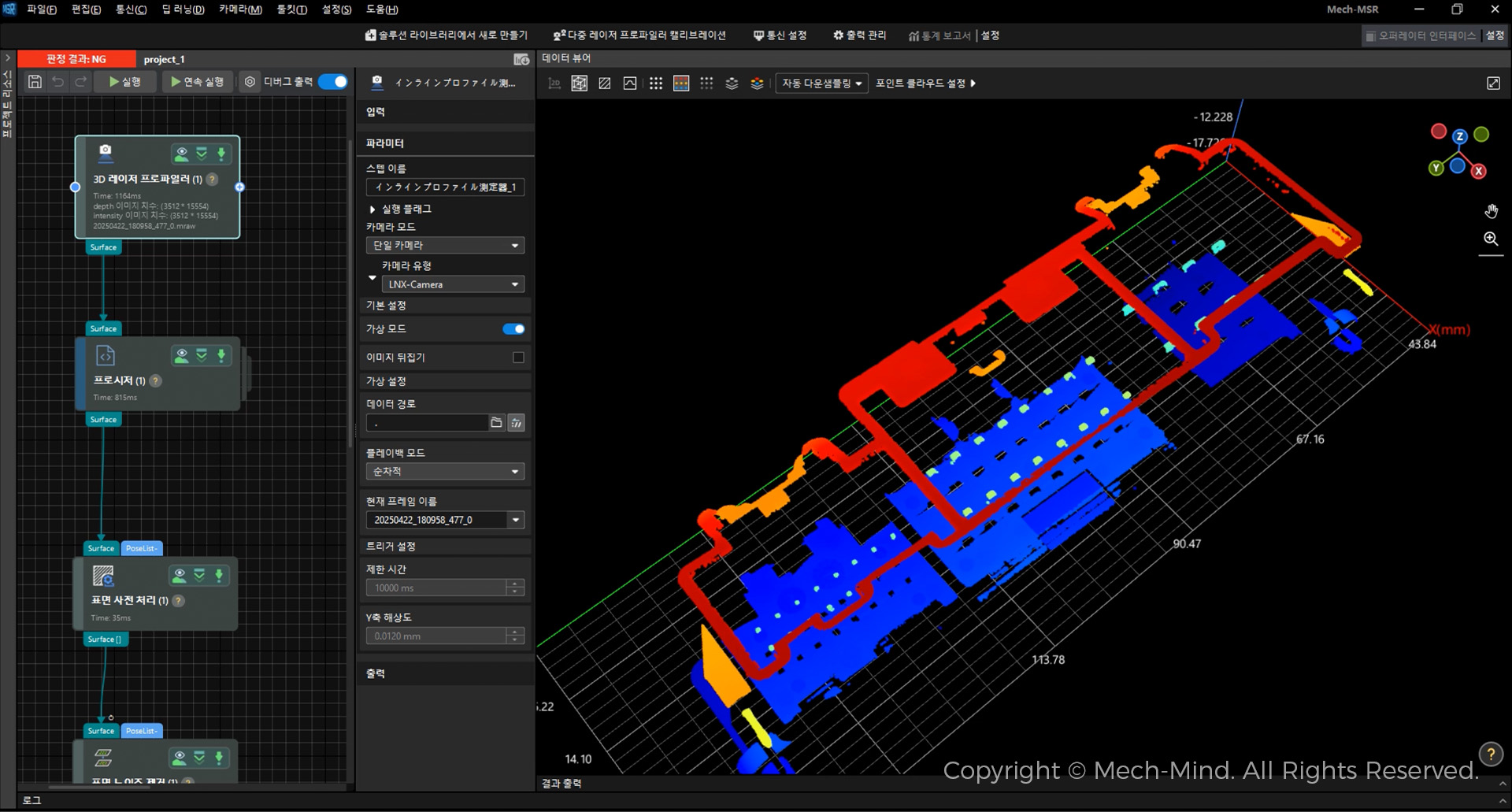This screenshot has height=812, width=1512.
Task: Toggle visibility eye on 프로시저 node
Action: pyautogui.click(x=182, y=356)
